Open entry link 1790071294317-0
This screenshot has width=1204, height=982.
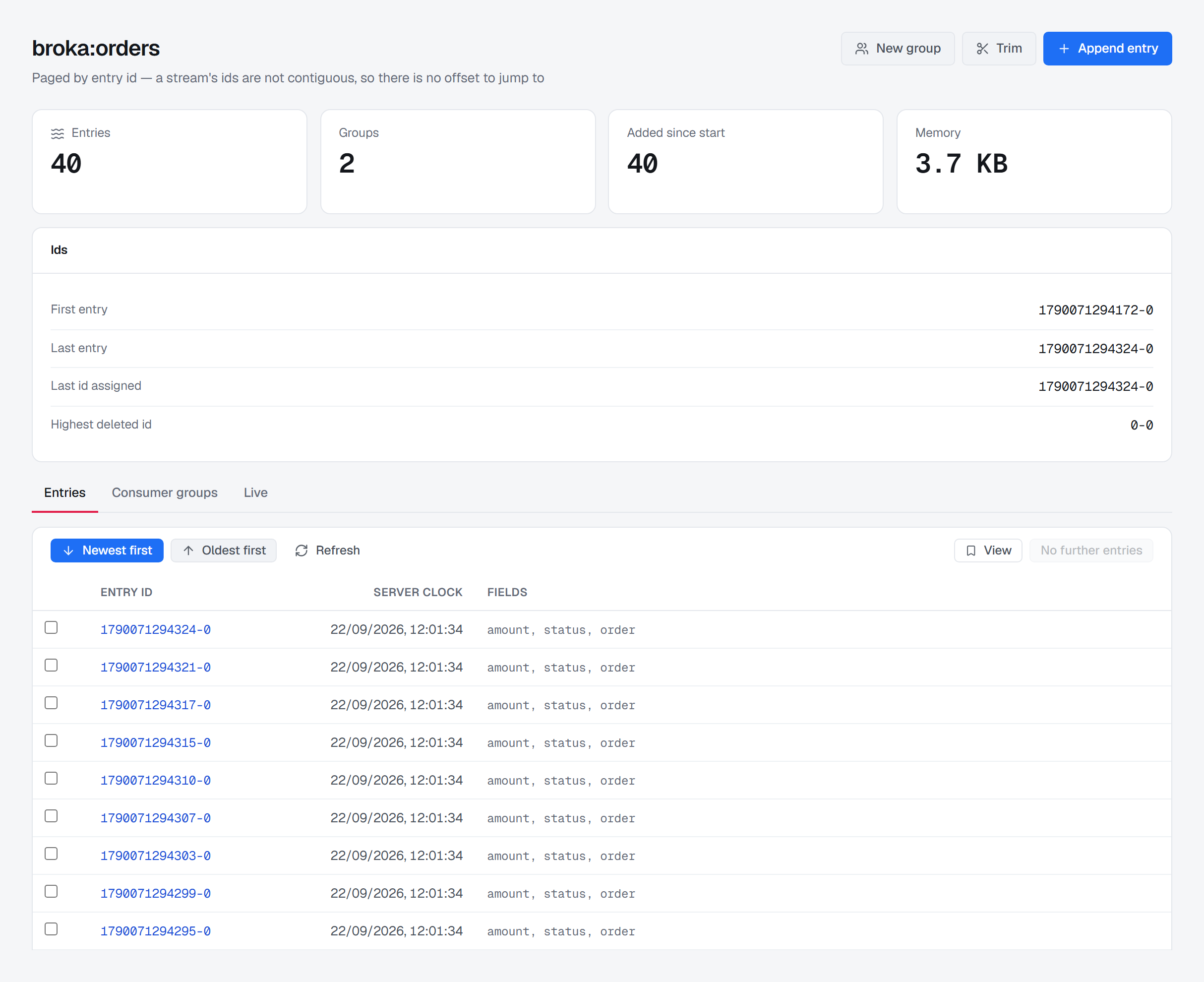(x=156, y=705)
